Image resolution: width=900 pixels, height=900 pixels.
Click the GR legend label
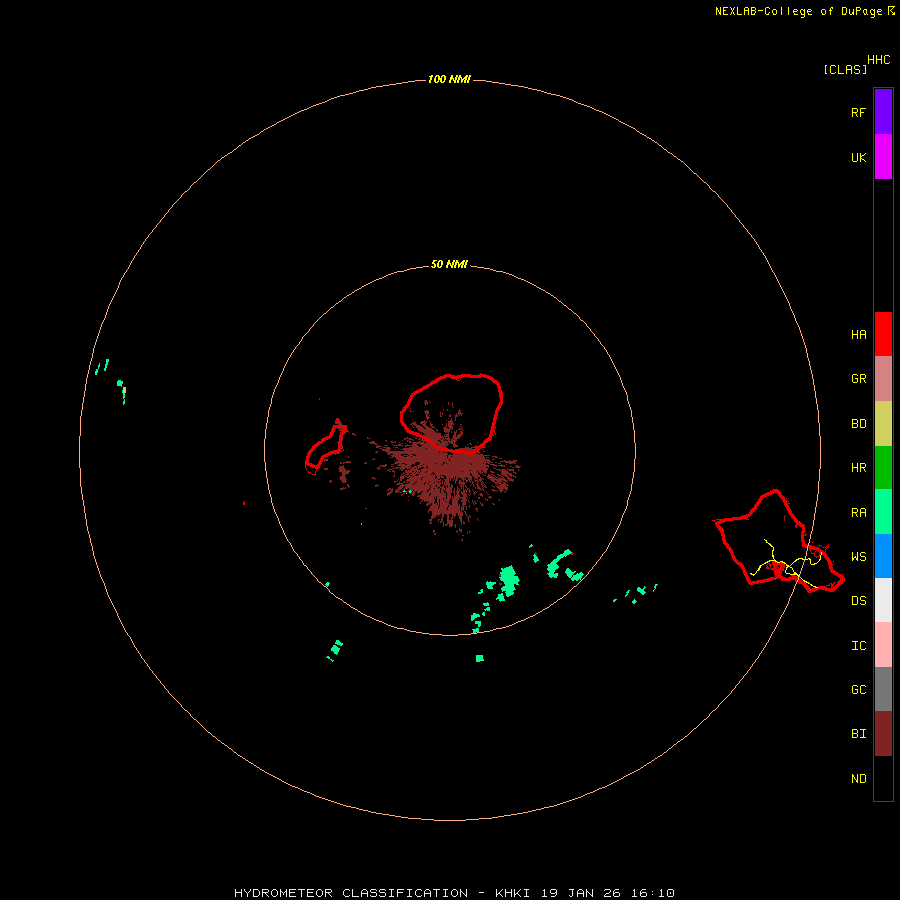click(x=858, y=379)
